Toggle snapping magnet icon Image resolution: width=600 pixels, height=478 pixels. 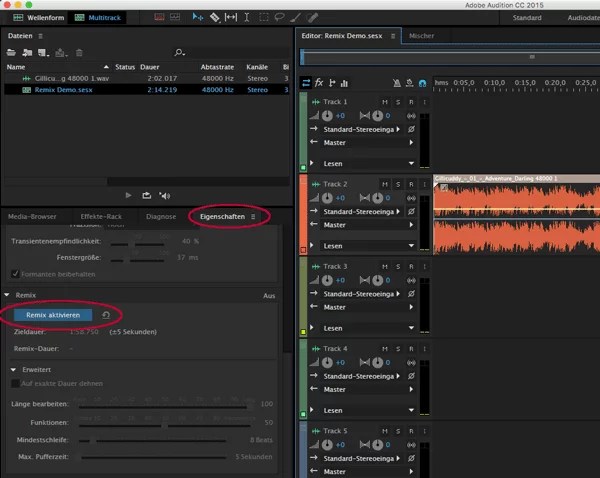[422, 83]
